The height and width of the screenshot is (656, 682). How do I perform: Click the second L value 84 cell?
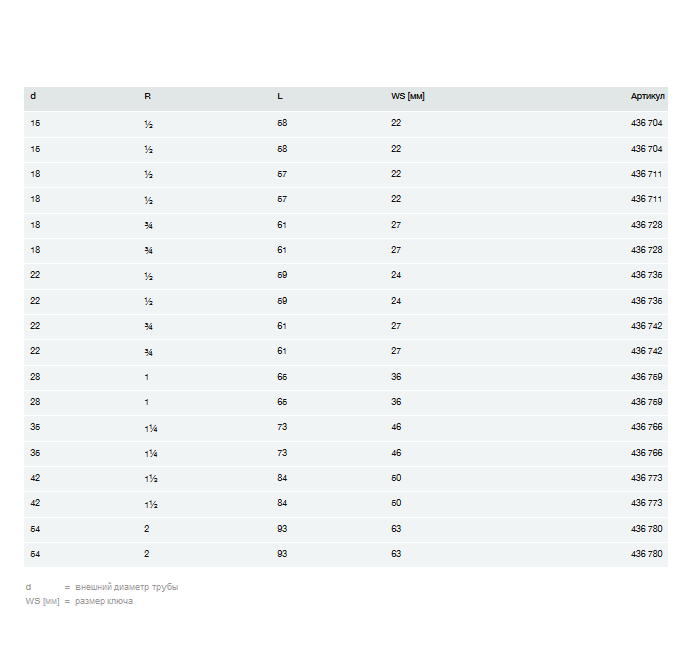tap(282, 503)
